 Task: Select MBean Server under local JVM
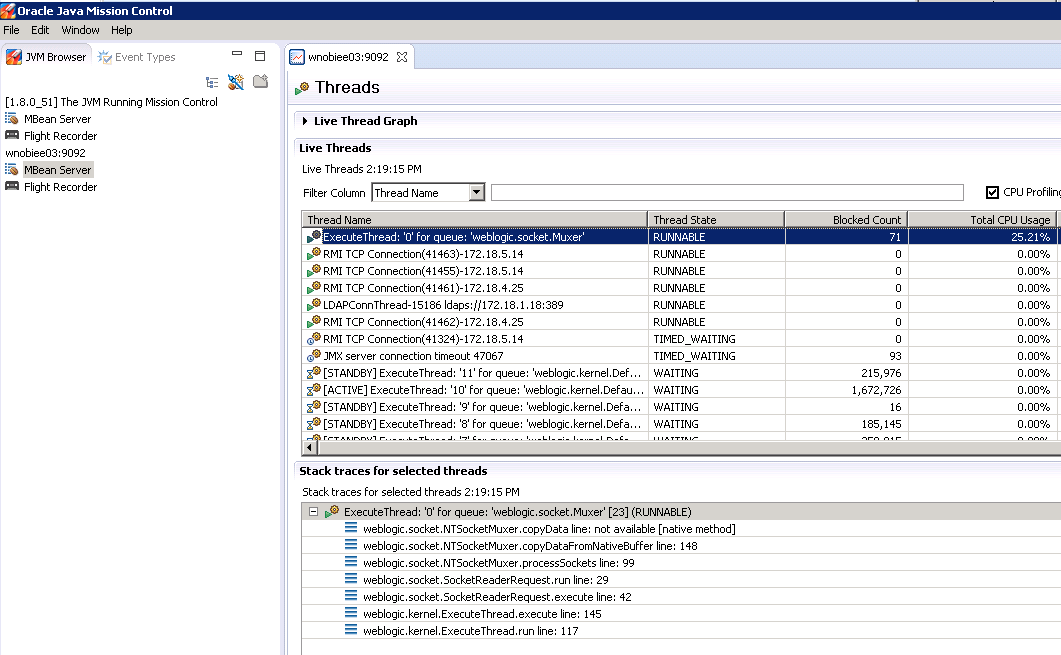pos(57,119)
